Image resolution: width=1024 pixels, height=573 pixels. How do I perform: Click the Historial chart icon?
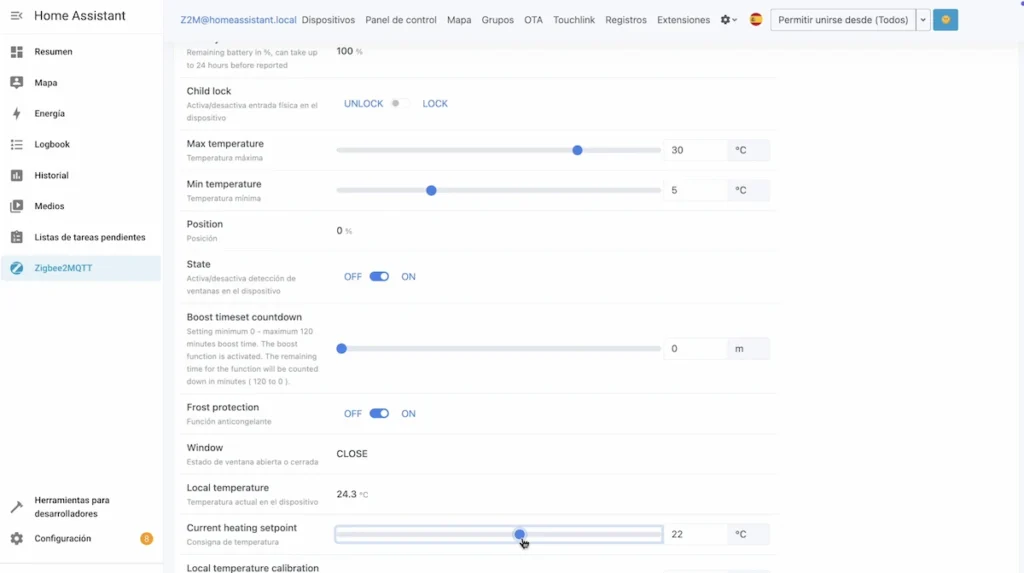pos(16,176)
